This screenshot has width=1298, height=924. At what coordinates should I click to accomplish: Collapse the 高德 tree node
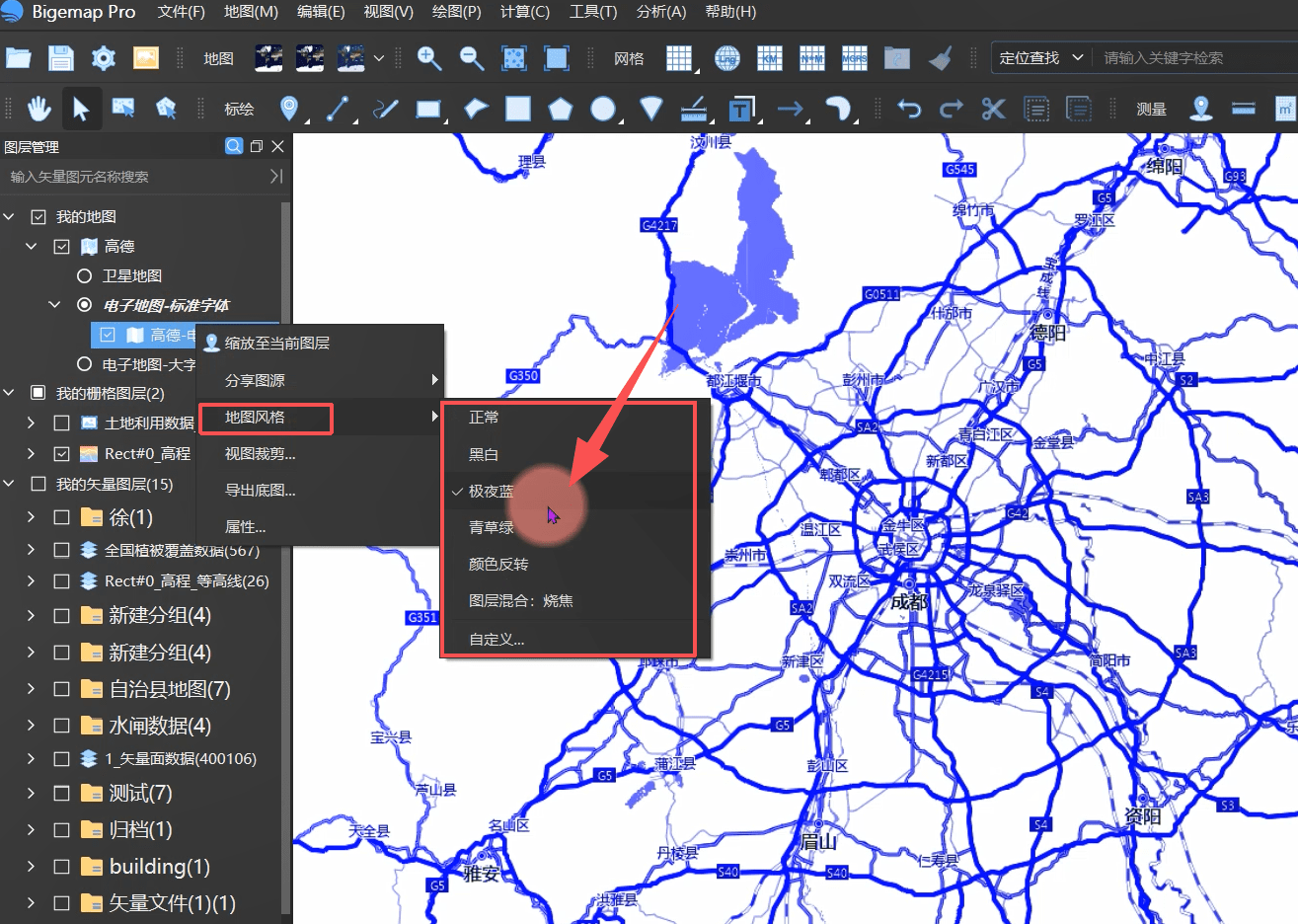pyautogui.click(x=32, y=247)
